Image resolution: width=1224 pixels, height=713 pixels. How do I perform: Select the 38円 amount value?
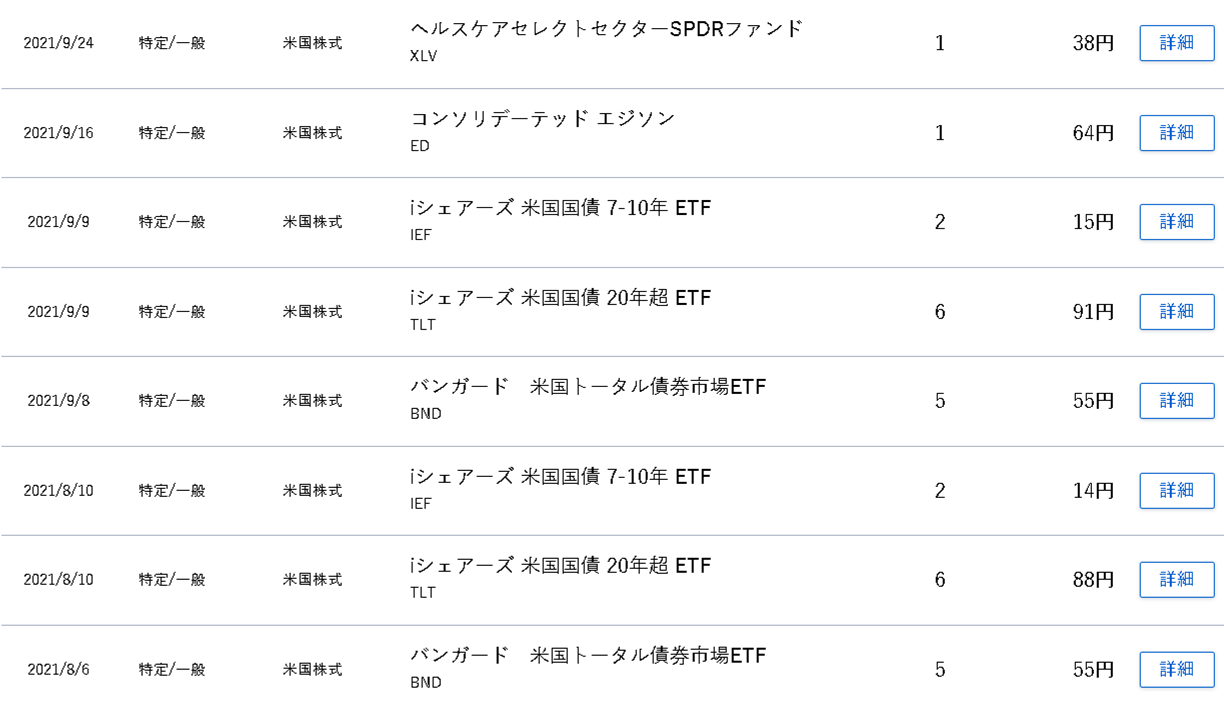[1093, 44]
